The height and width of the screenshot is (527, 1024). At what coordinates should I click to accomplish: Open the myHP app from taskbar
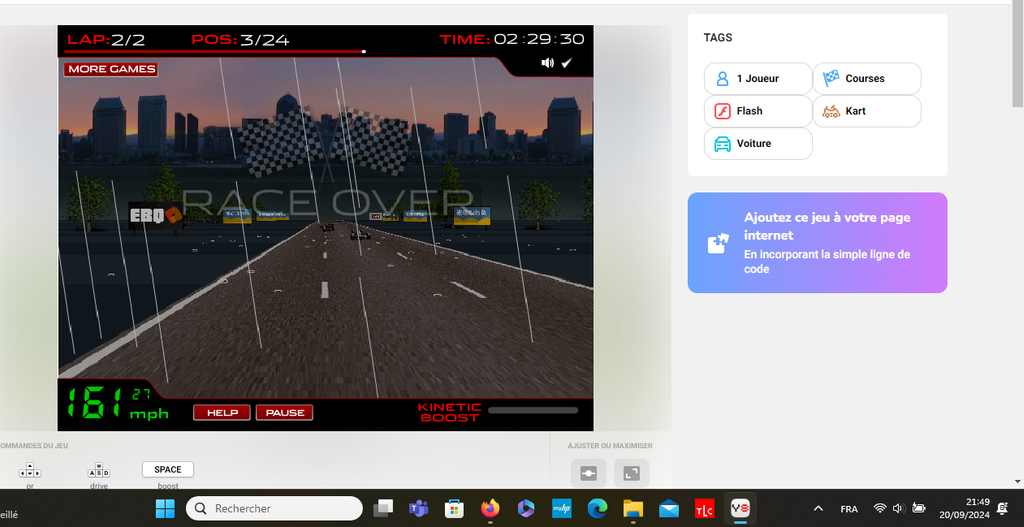[562, 508]
